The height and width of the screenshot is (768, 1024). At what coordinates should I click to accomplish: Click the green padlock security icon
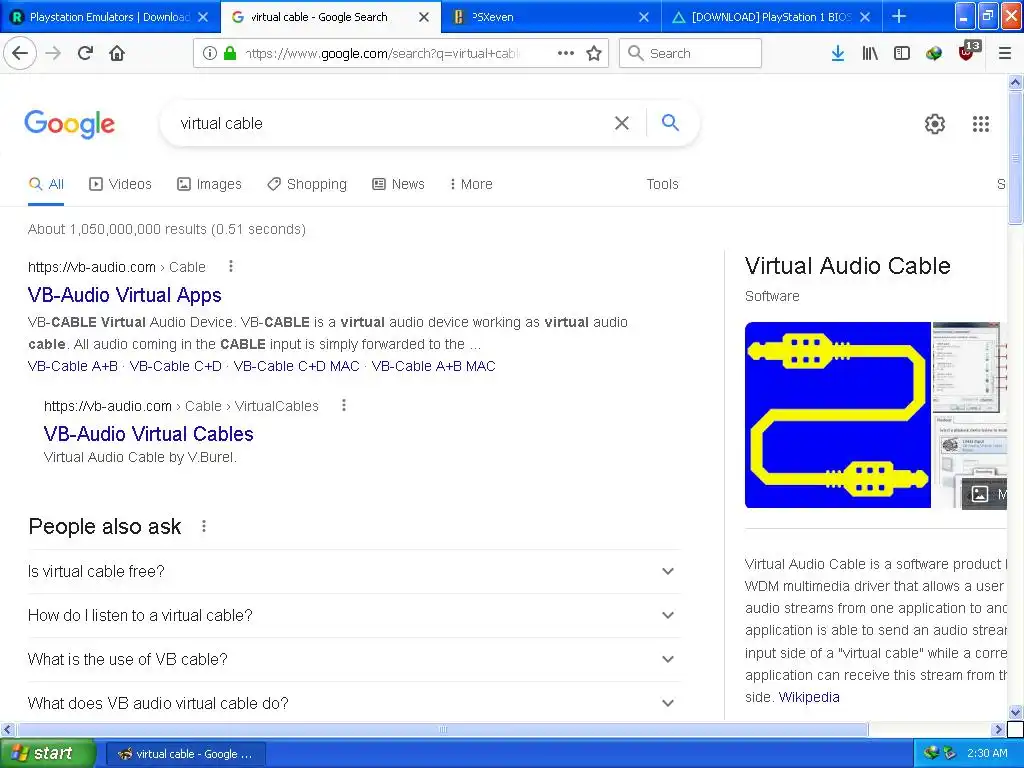(x=229, y=53)
